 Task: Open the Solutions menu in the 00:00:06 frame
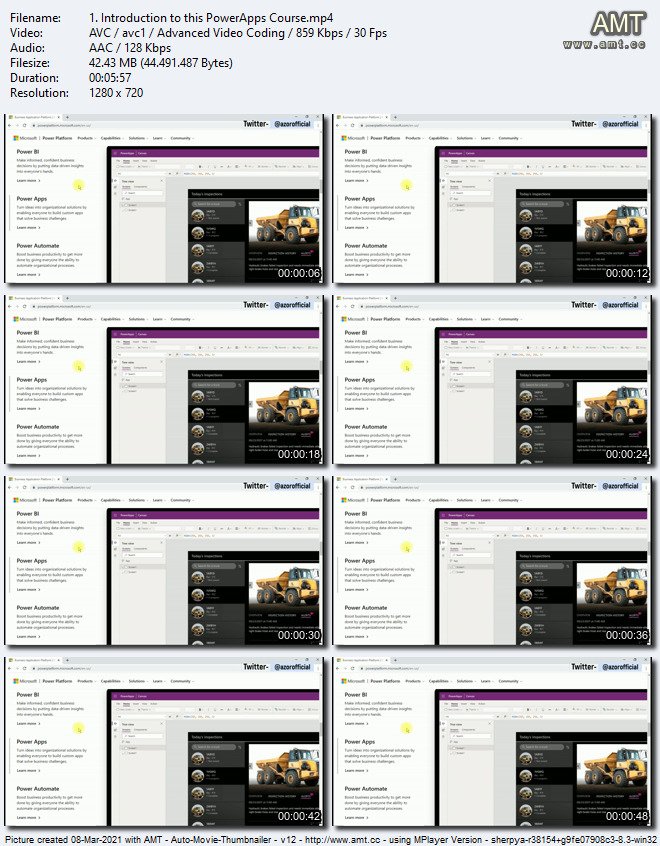137,138
